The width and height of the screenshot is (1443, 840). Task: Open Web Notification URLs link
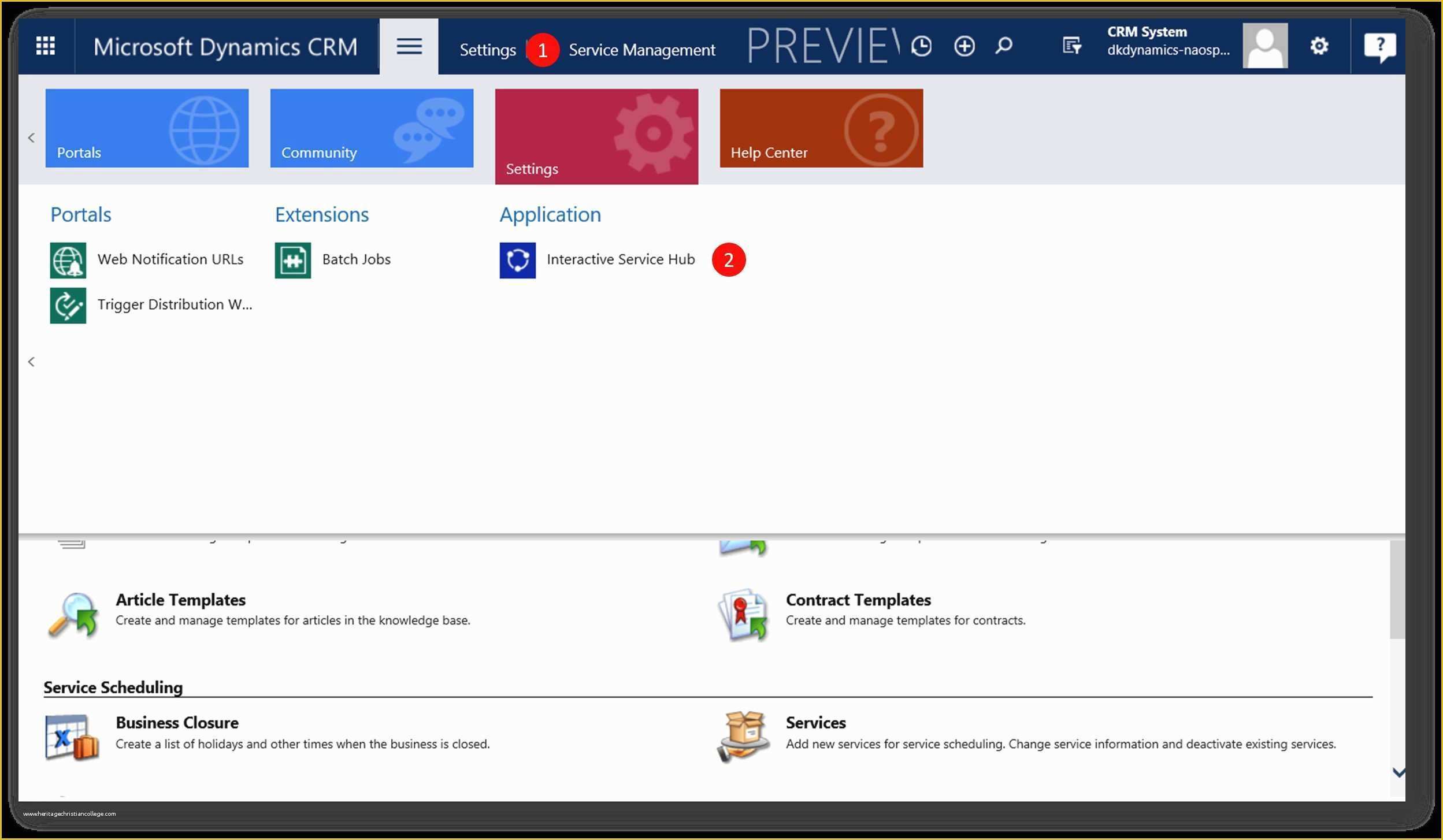pyautogui.click(x=170, y=259)
